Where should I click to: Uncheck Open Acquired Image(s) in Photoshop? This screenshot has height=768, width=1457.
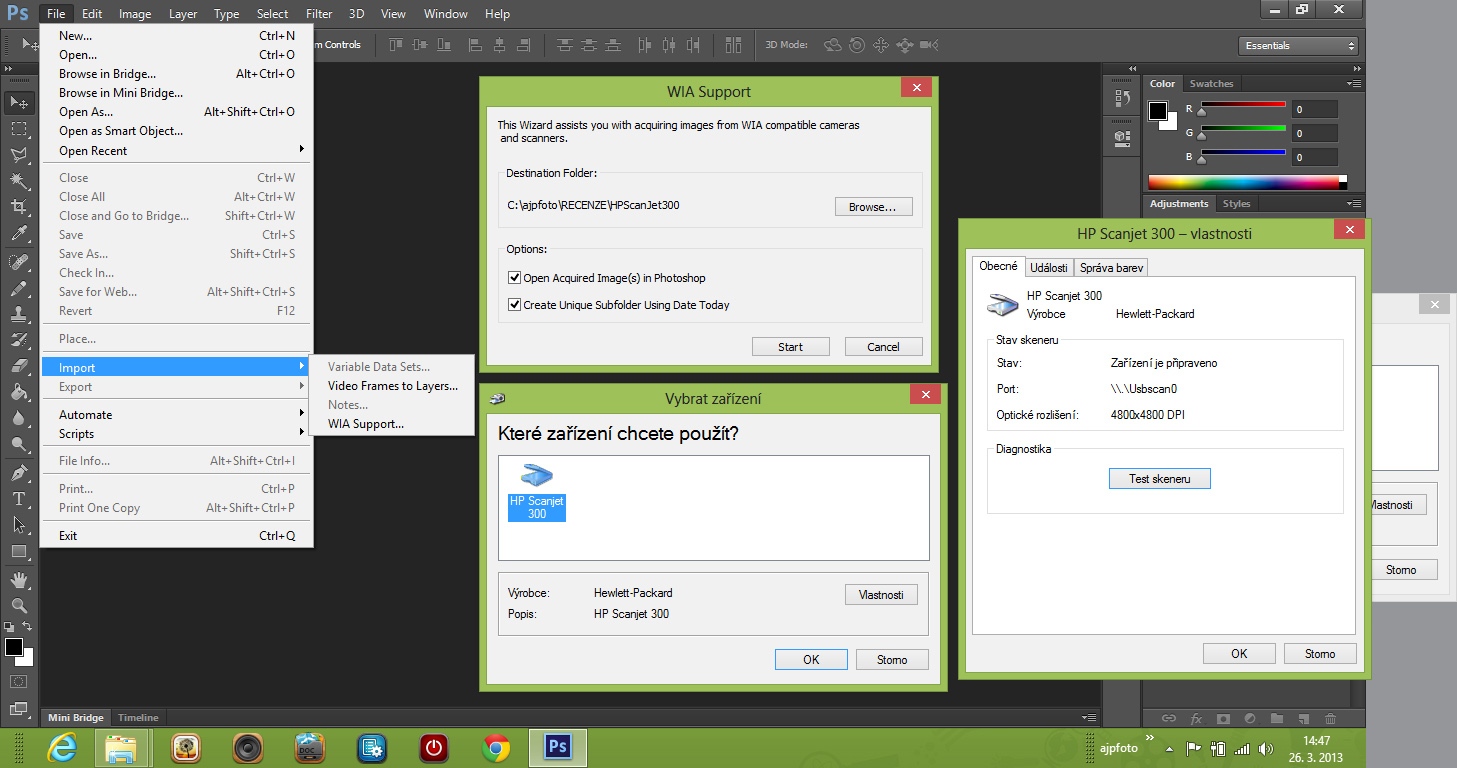[515, 278]
